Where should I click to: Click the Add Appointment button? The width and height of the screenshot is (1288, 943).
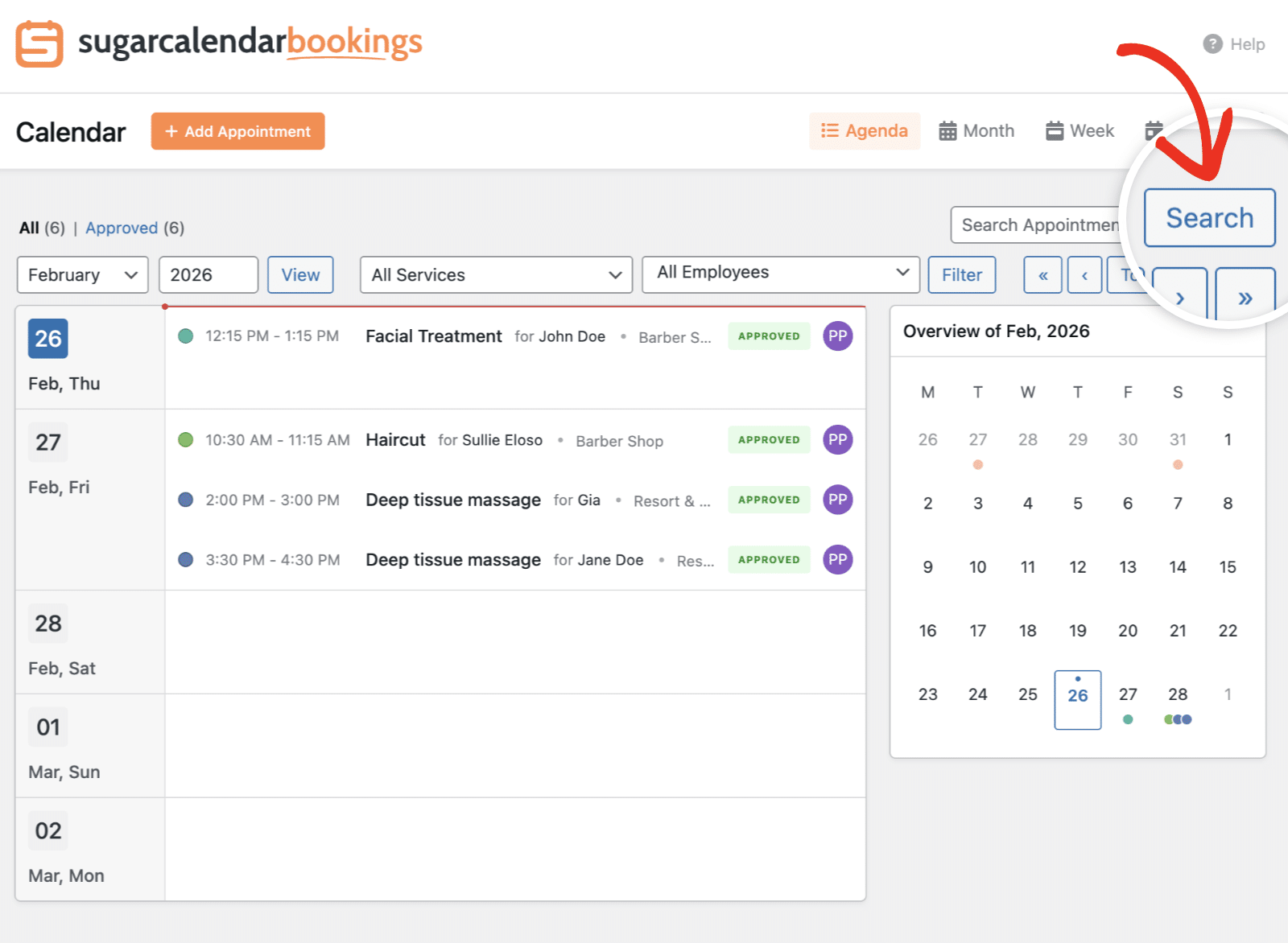tap(237, 131)
